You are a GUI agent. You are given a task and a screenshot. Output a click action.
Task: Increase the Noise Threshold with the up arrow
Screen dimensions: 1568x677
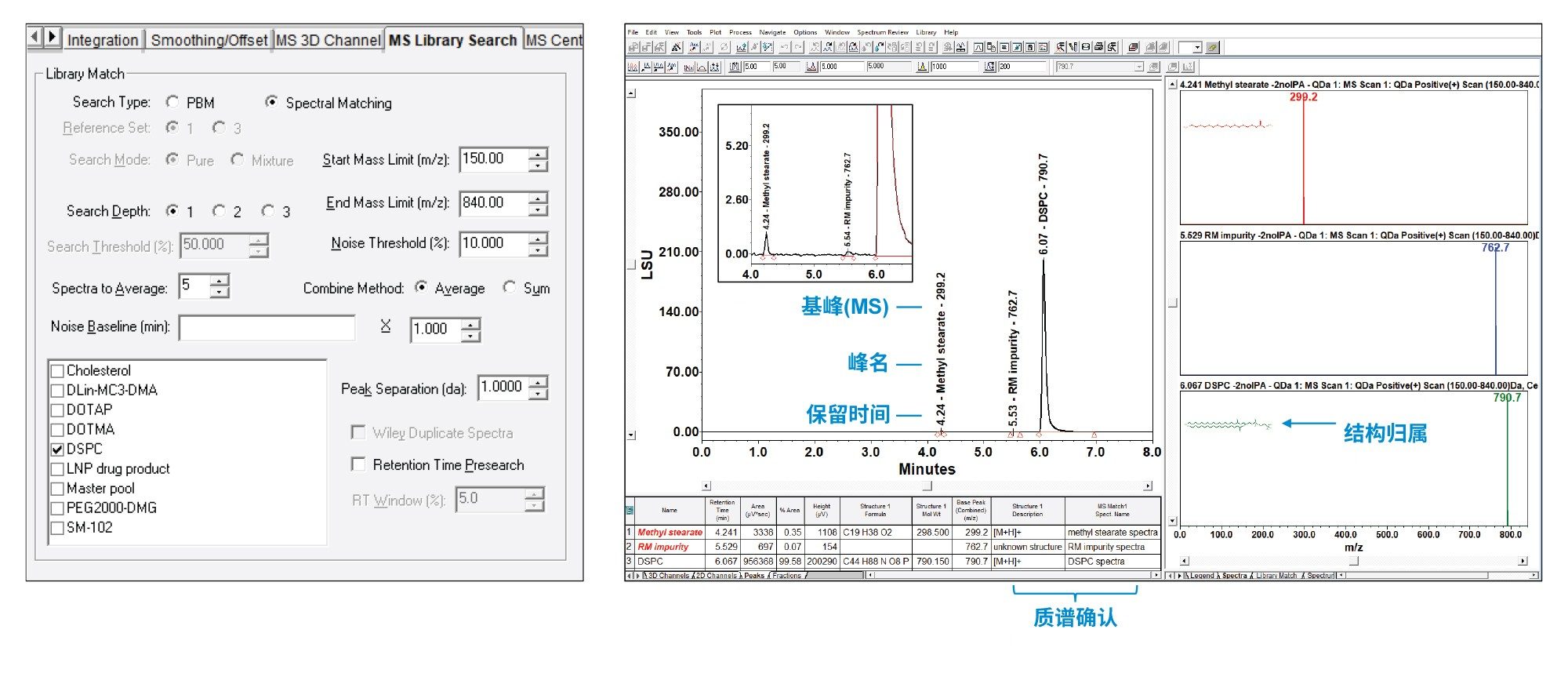pos(538,238)
